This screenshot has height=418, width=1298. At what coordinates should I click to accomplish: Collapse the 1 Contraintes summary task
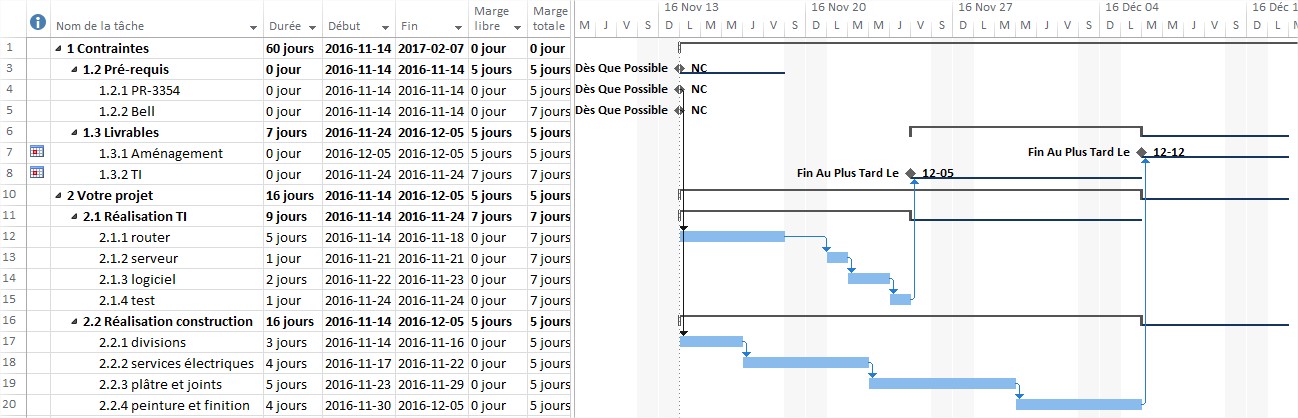coord(58,48)
